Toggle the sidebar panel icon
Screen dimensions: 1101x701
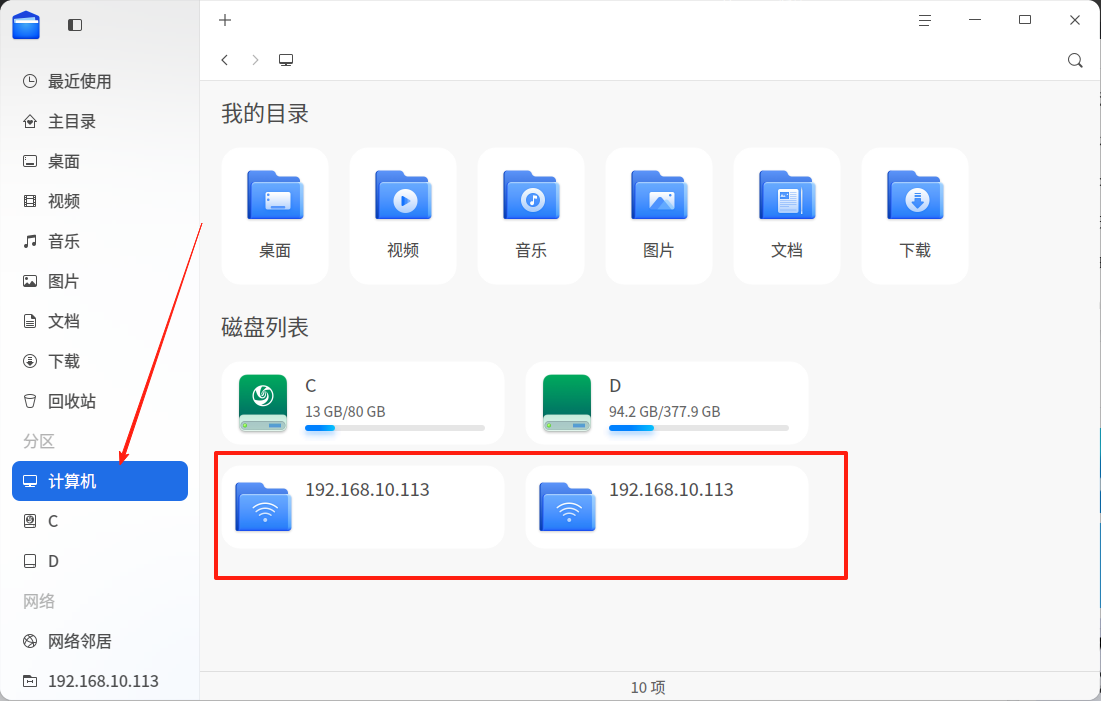(75, 25)
